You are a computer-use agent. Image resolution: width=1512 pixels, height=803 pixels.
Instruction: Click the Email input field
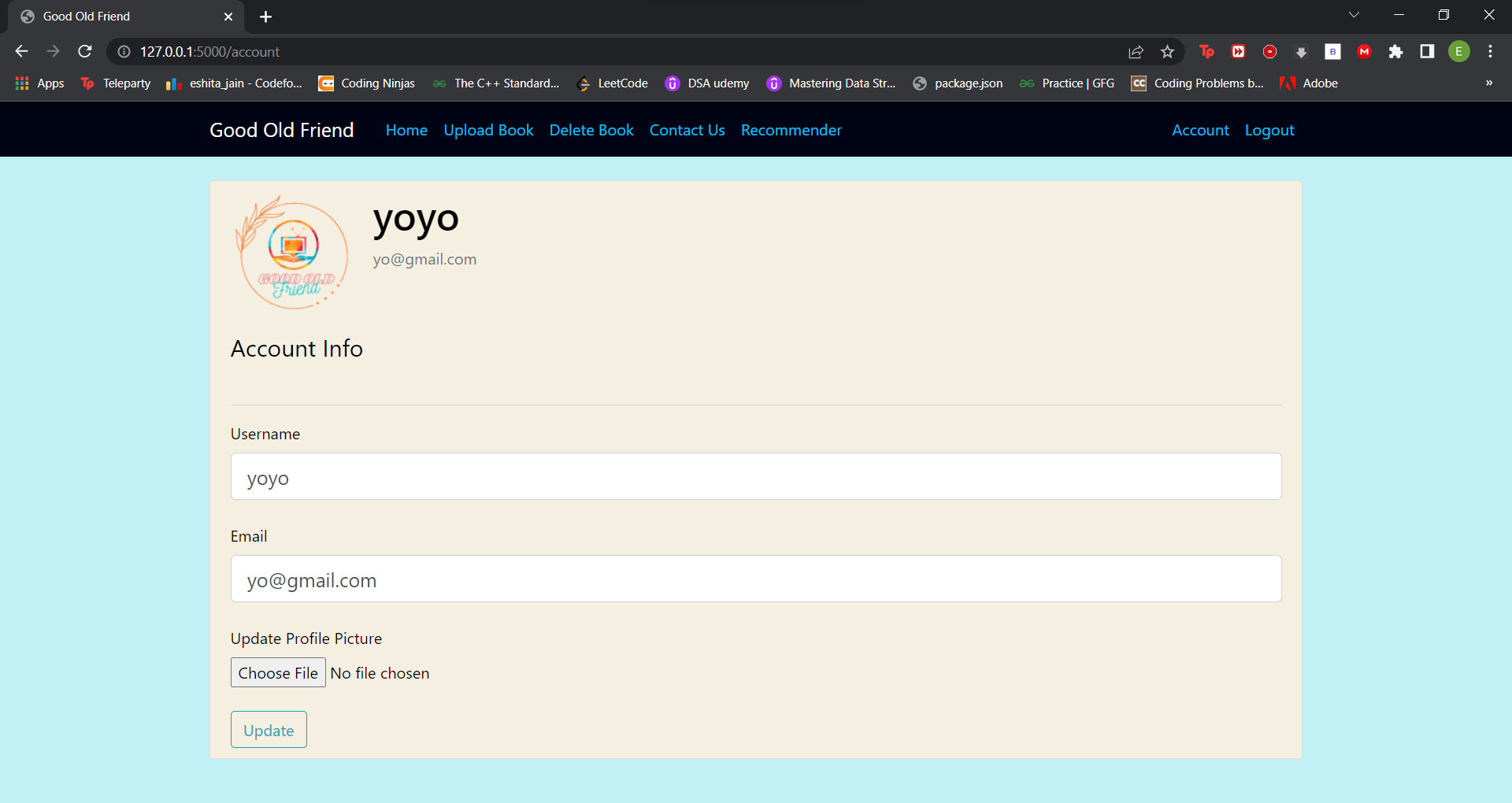pyautogui.click(x=754, y=579)
